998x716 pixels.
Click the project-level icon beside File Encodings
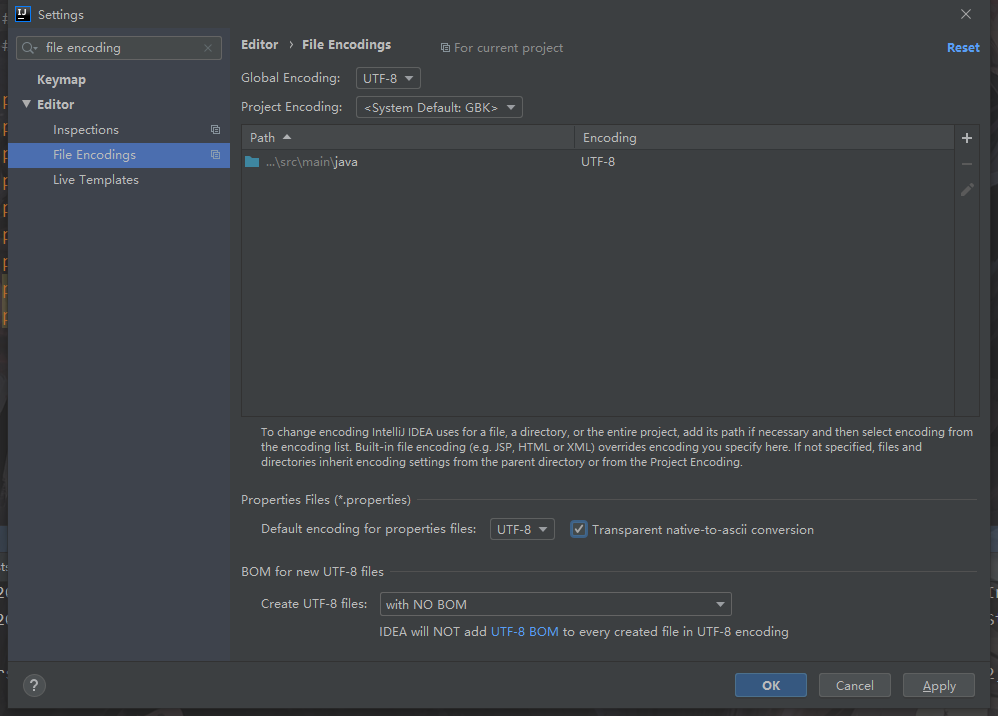215,155
